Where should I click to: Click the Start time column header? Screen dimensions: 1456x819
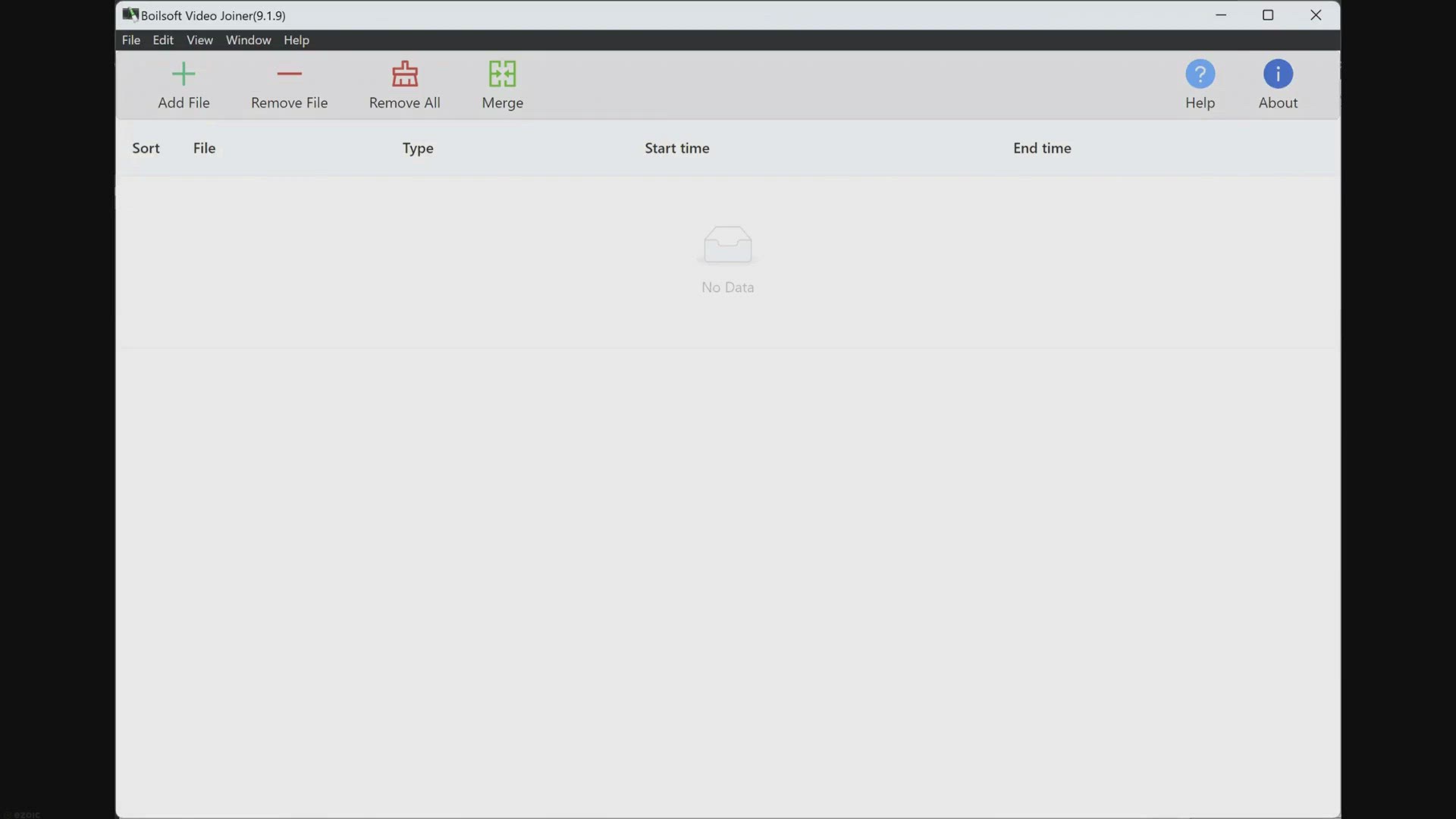[677, 148]
